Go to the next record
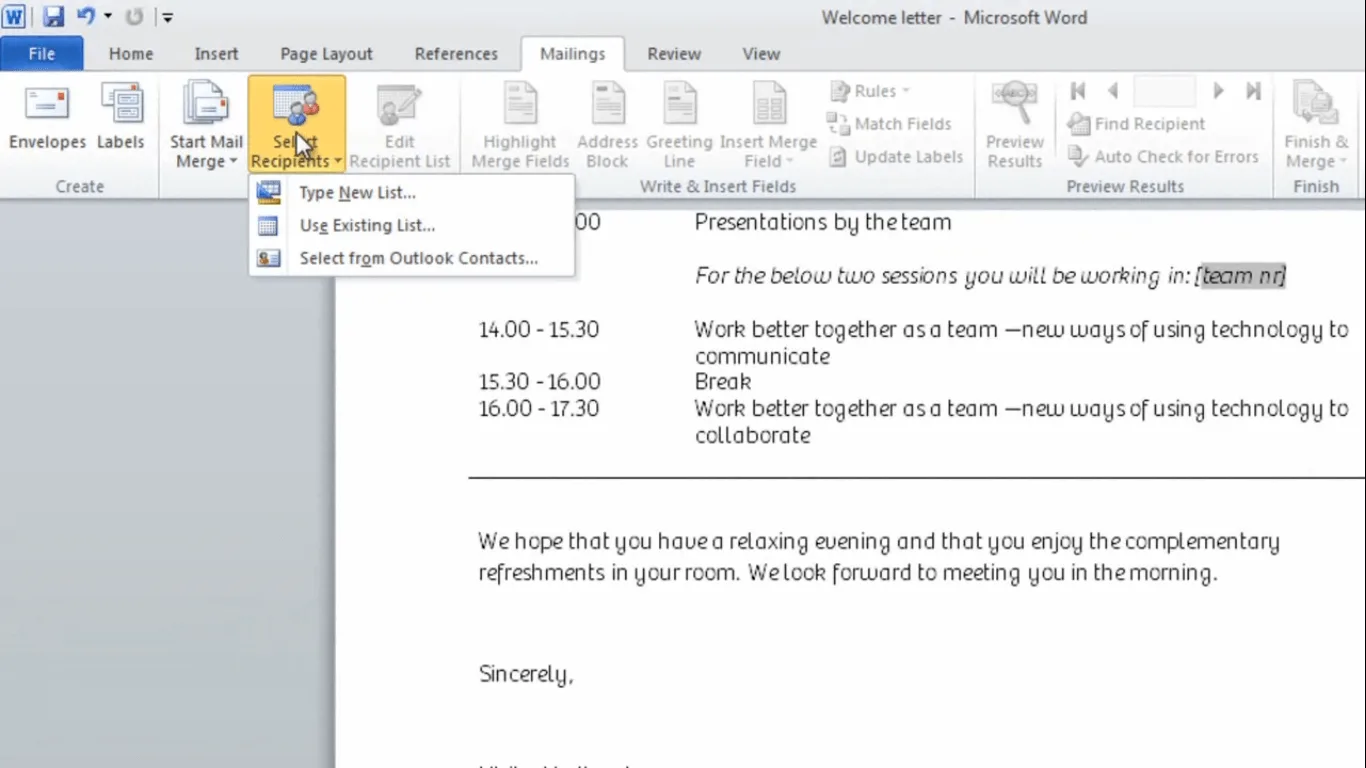 point(1218,91)
